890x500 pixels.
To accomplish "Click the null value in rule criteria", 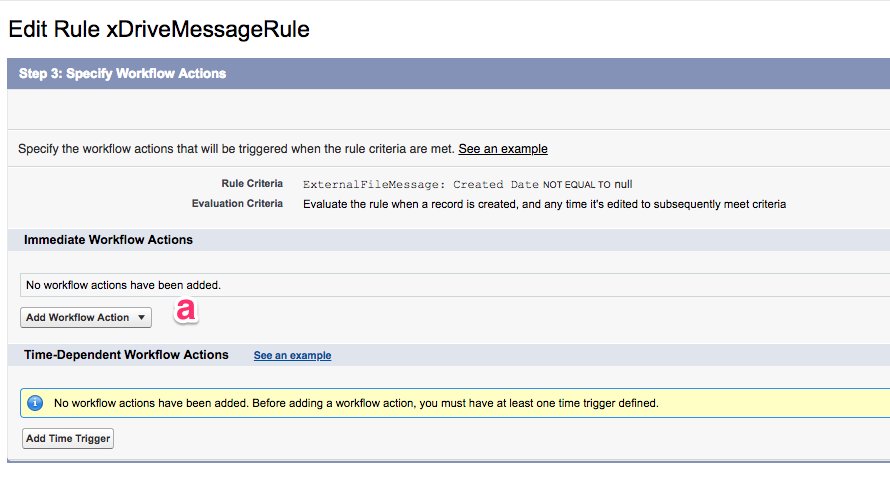I will click(623, 185).
